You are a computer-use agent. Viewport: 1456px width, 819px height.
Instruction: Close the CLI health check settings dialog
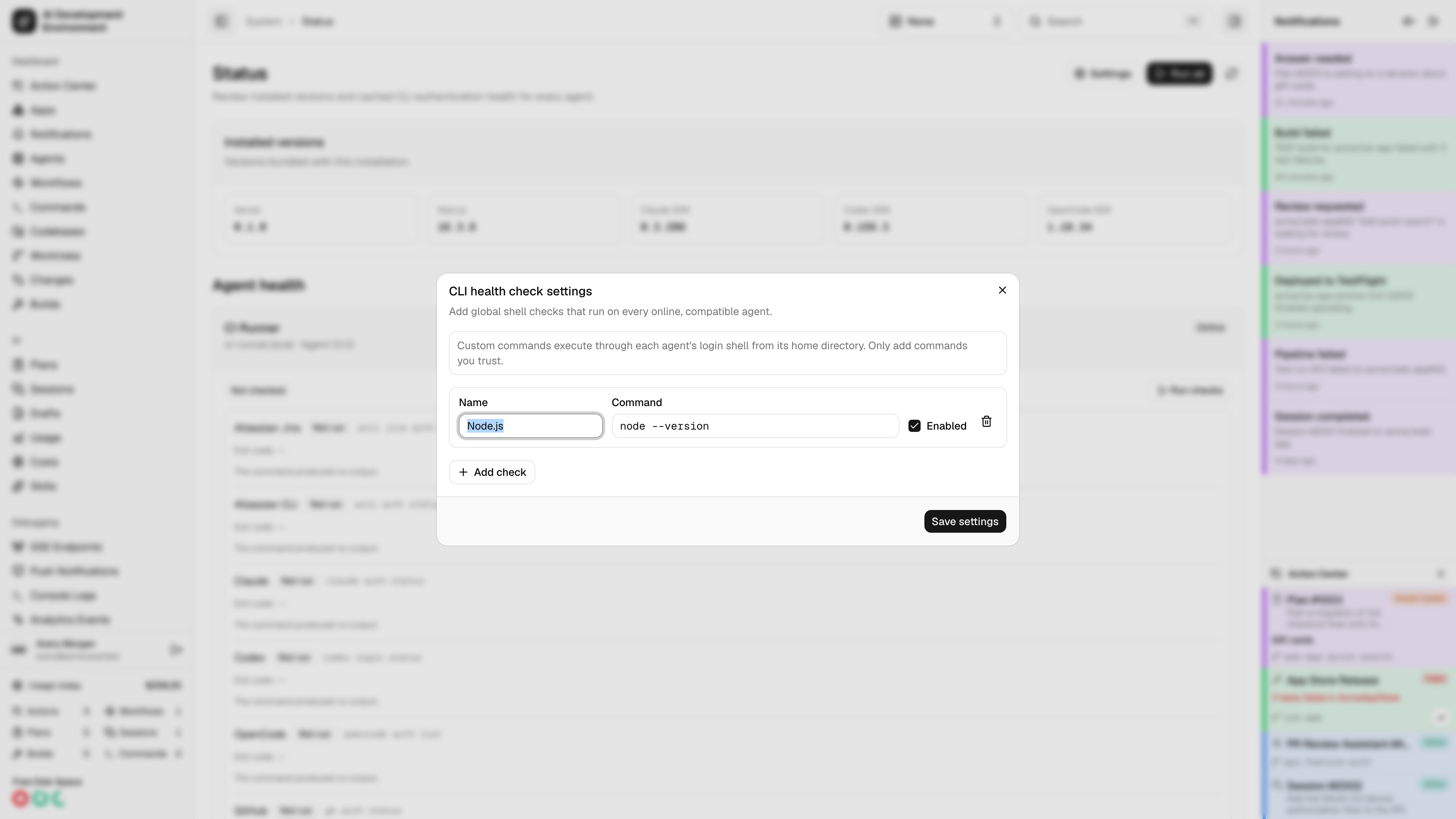coord(1002,290)
